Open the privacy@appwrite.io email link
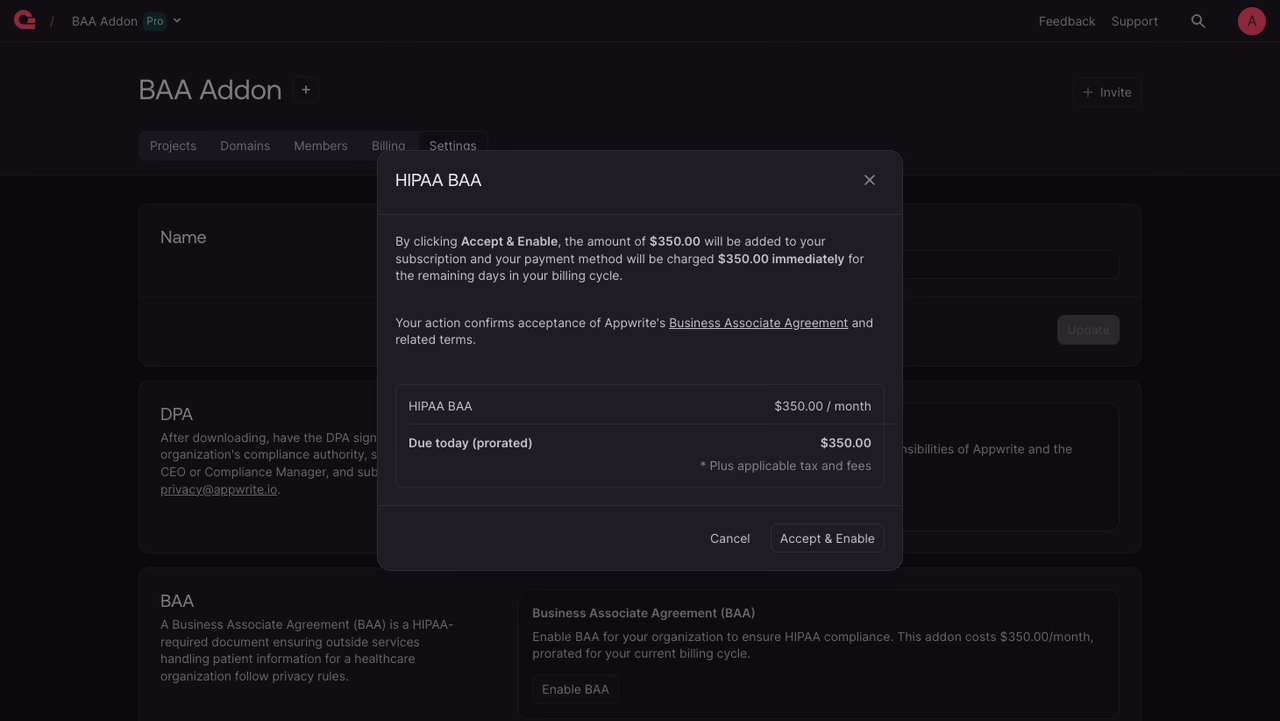1280x721 pixels. click(218, 490)
